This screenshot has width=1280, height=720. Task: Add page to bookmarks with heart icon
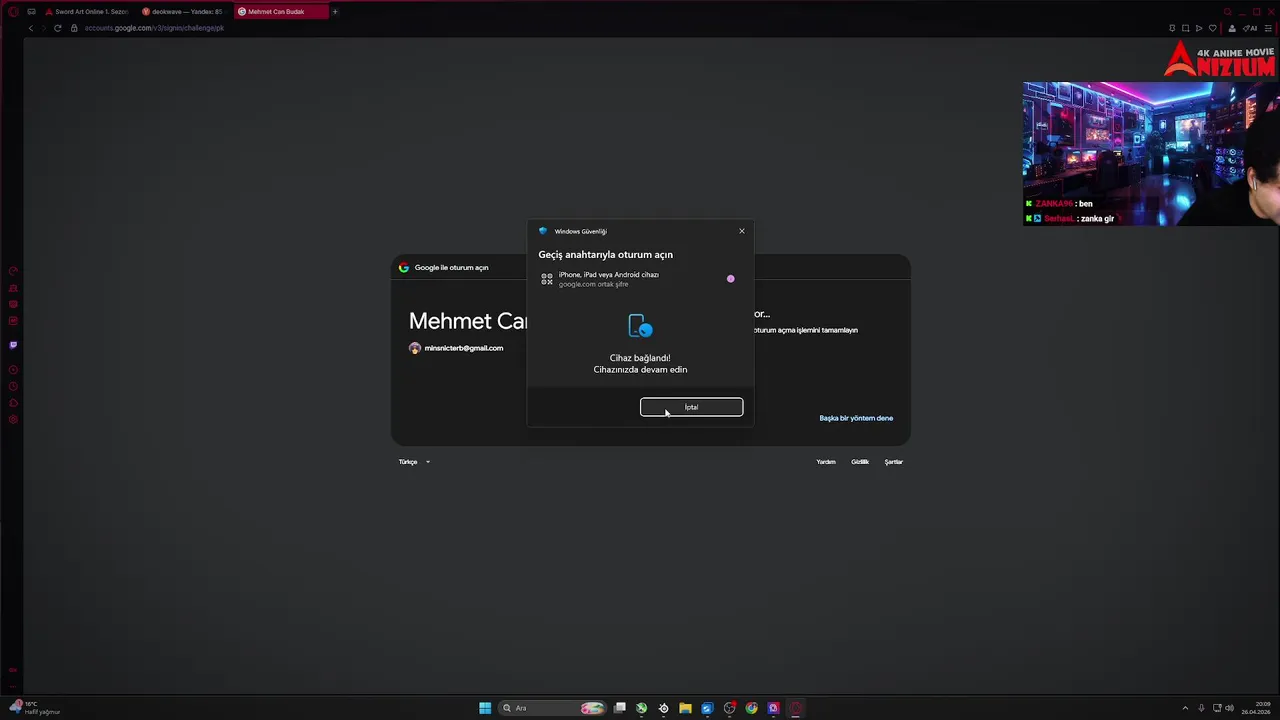(x=1213, y=28)
